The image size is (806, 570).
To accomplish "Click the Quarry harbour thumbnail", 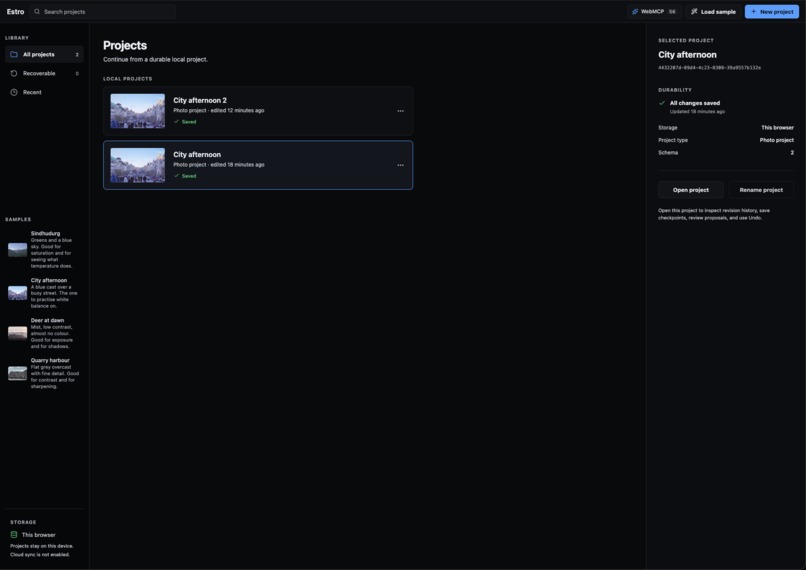I will pos(17,373).
